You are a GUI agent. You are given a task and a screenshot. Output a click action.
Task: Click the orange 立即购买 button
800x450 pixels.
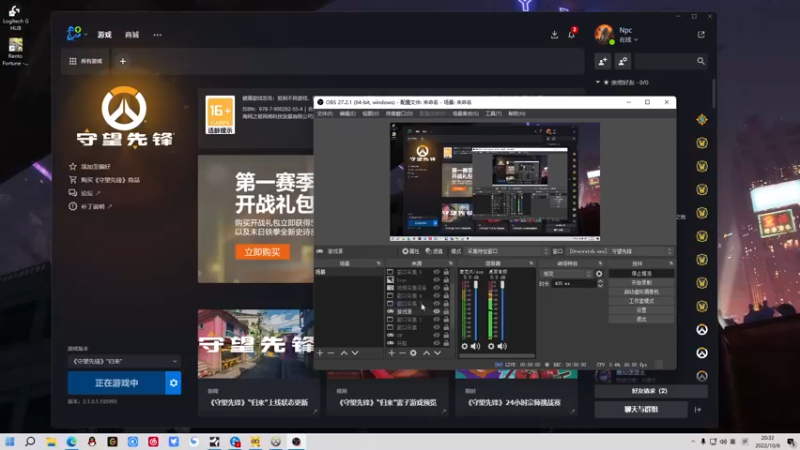point(262,252)
